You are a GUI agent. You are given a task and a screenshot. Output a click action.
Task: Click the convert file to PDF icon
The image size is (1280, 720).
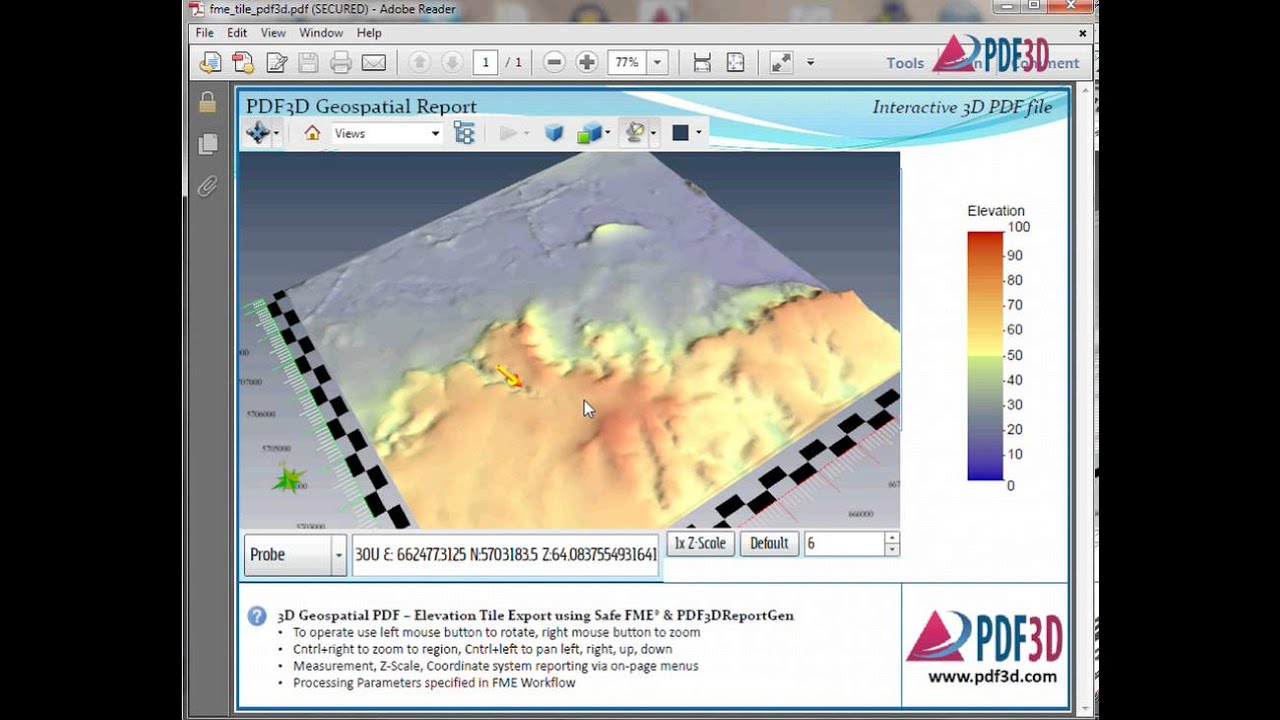[x=243, y=63]
